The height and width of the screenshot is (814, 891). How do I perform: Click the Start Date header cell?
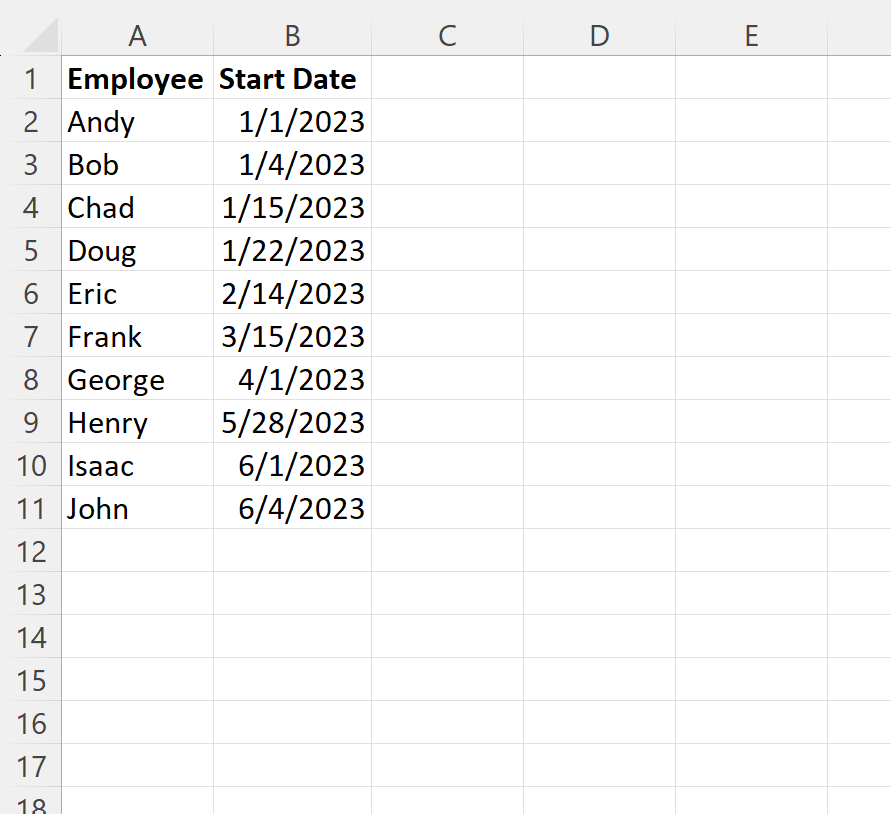coord(292,78)
